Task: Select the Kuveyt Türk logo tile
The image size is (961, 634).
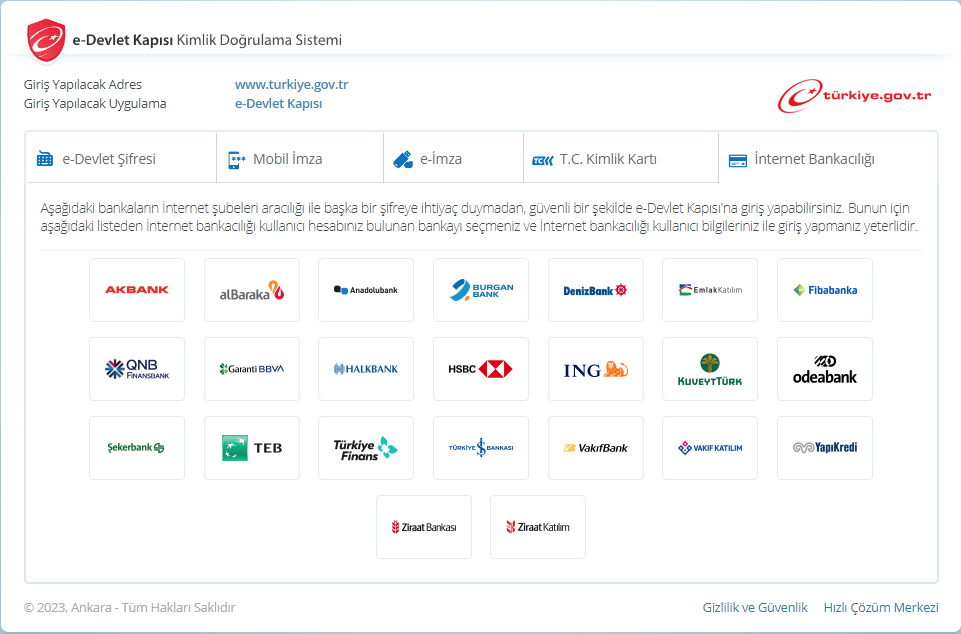Action: click(709, 369)
